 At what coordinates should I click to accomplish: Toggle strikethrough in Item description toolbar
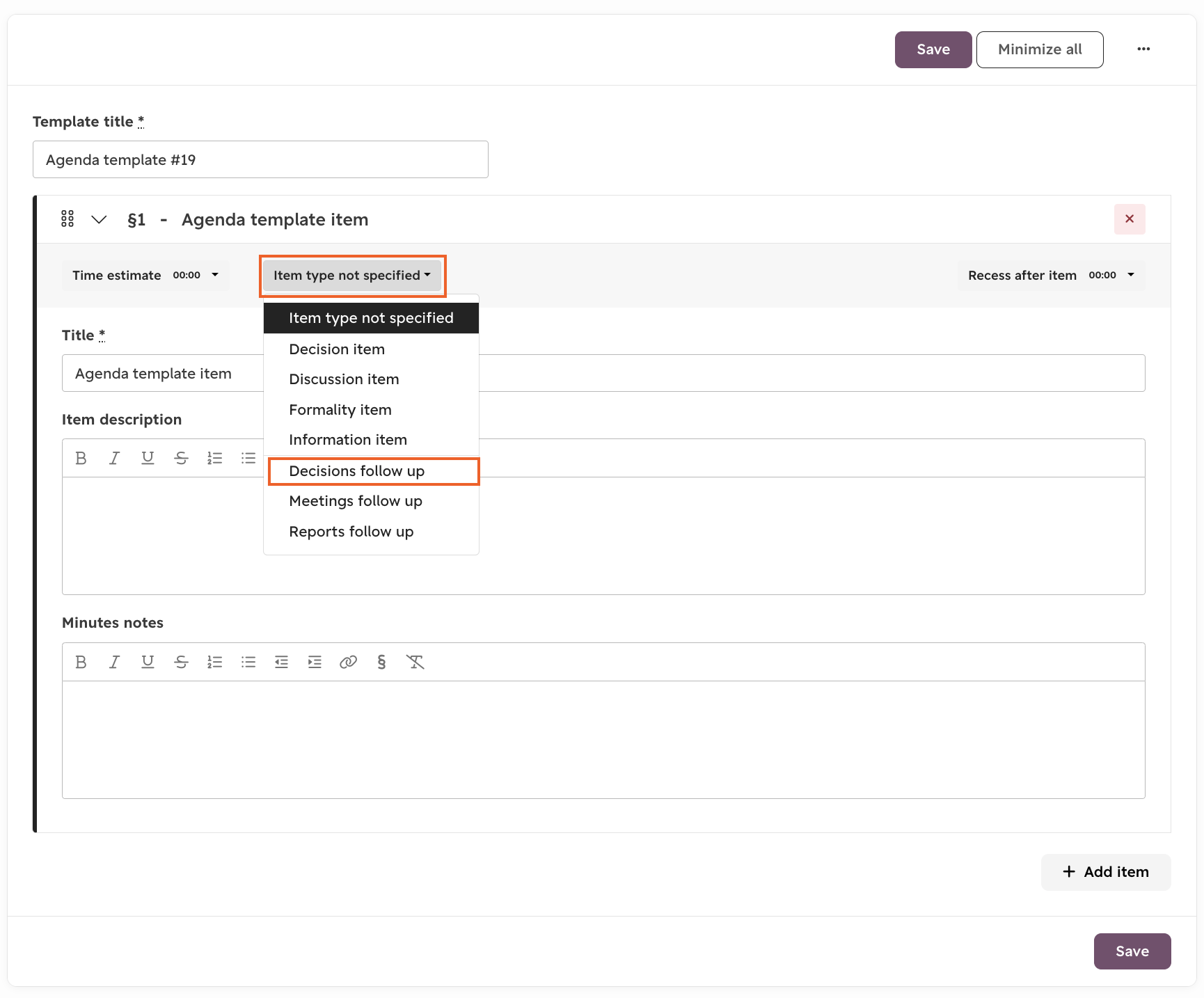[x=181, y=458]
